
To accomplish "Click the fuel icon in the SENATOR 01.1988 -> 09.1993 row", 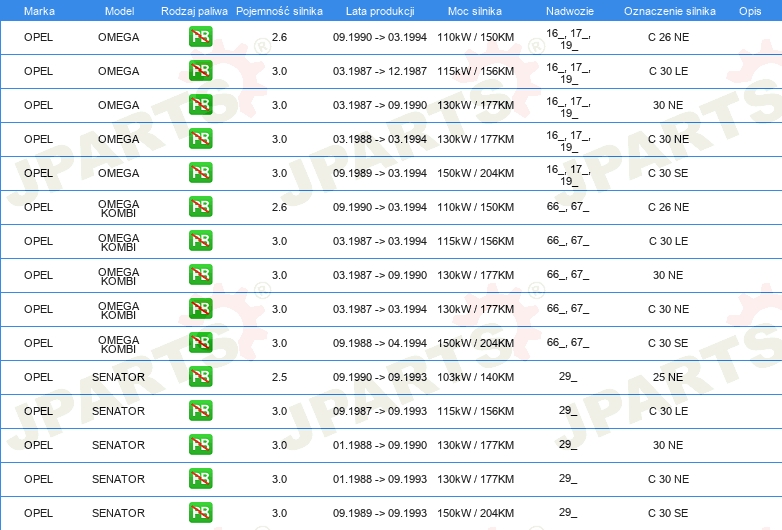I will 200,479.
